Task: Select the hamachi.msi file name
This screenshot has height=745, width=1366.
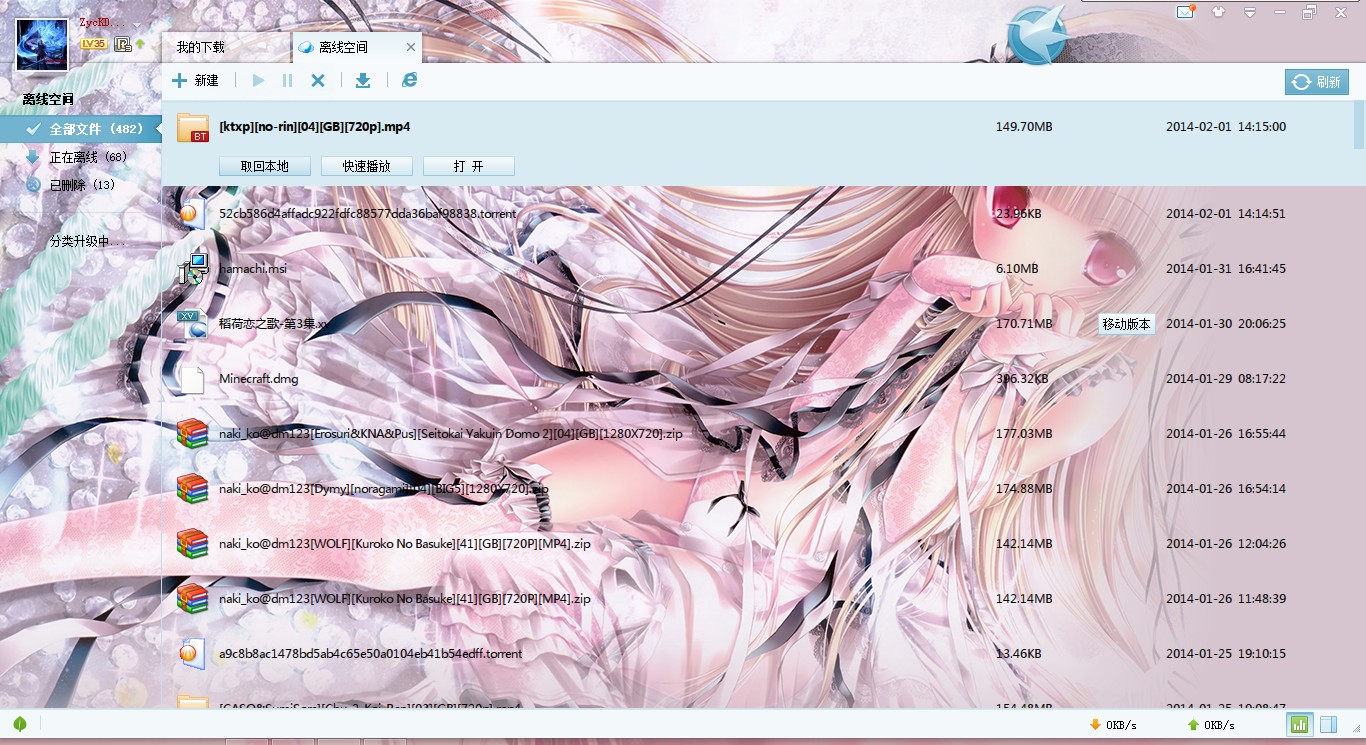Action: tap(252, 269)
